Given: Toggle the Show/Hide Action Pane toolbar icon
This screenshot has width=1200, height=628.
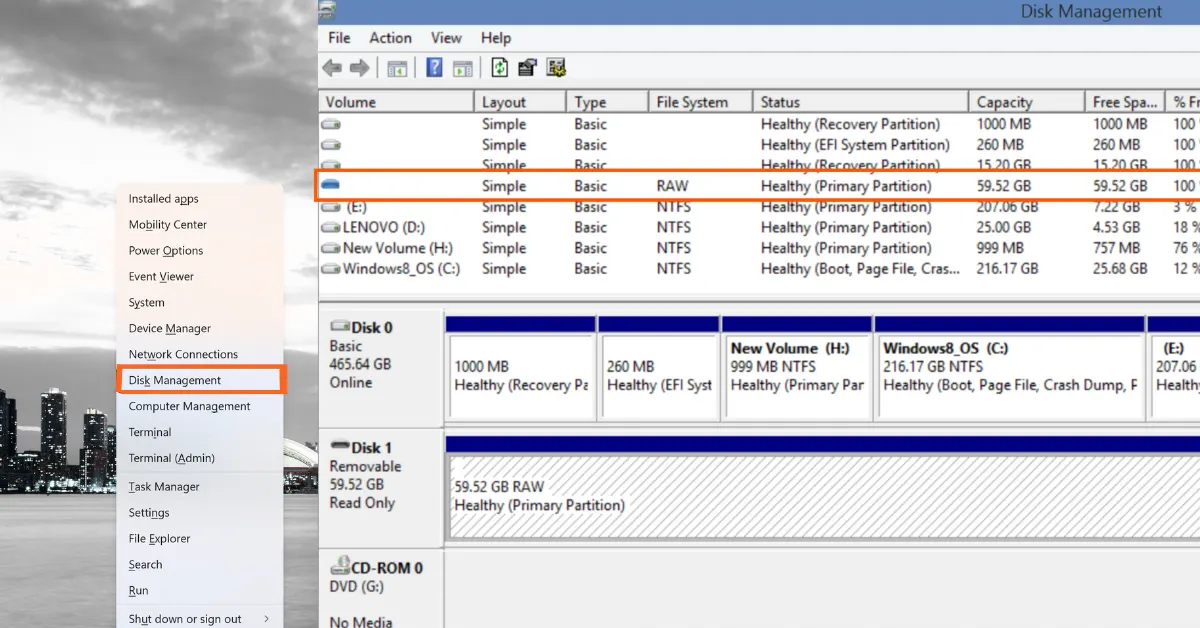Looking at the screenshot, I should (462, 68).
